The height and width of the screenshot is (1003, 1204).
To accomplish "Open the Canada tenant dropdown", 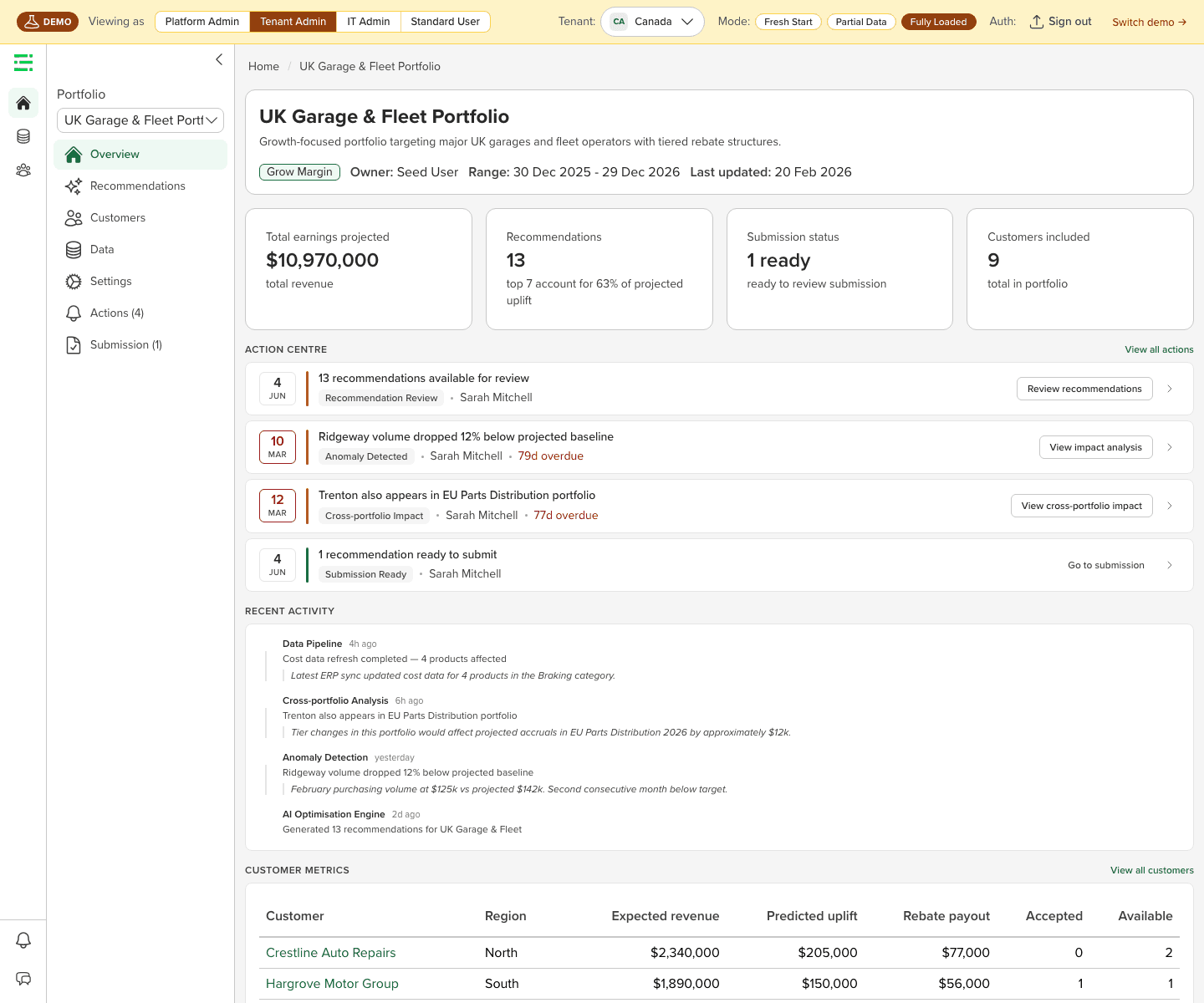I will (652, 22).
